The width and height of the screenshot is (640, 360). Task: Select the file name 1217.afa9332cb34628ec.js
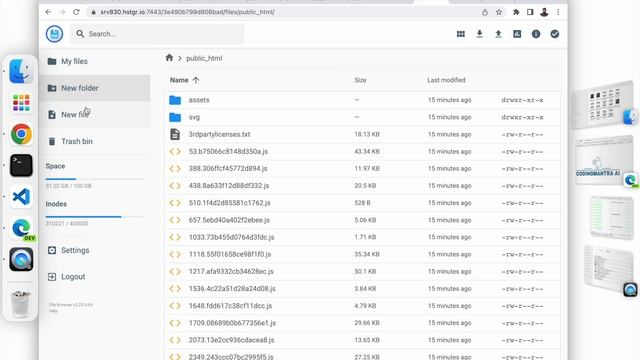[231, 271]
